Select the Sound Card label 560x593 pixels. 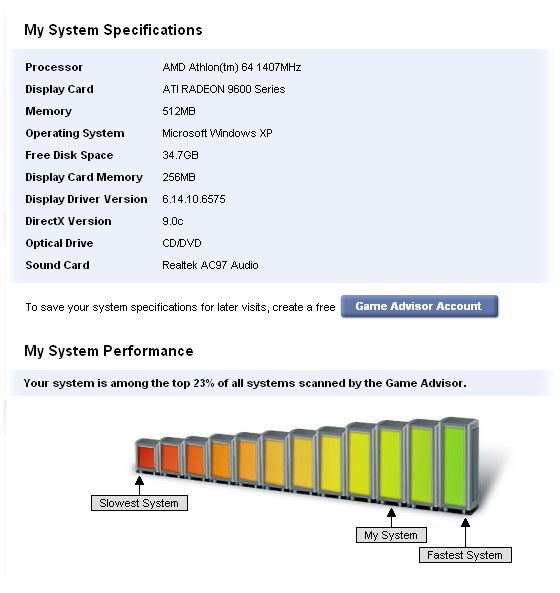pos(57,265)
